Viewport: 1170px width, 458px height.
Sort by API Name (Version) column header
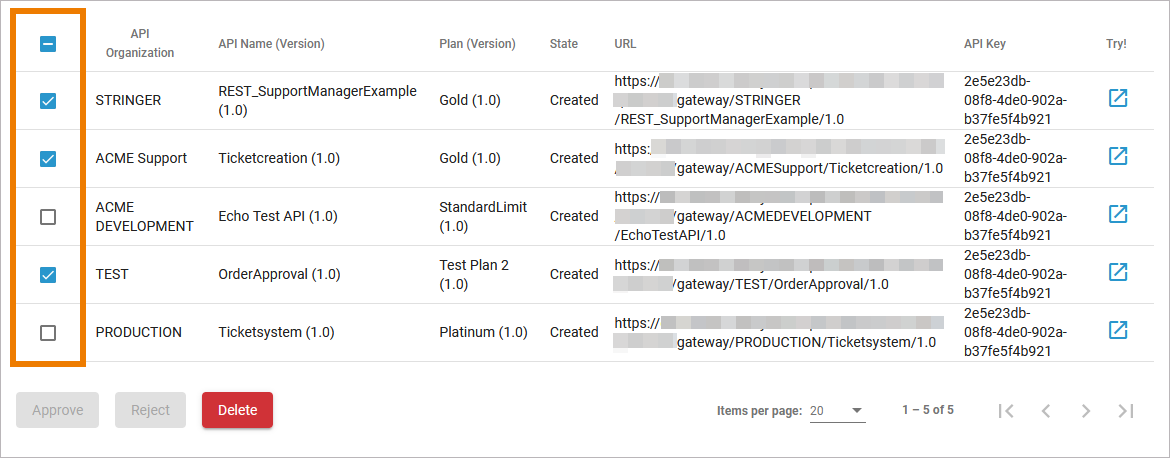271,44
